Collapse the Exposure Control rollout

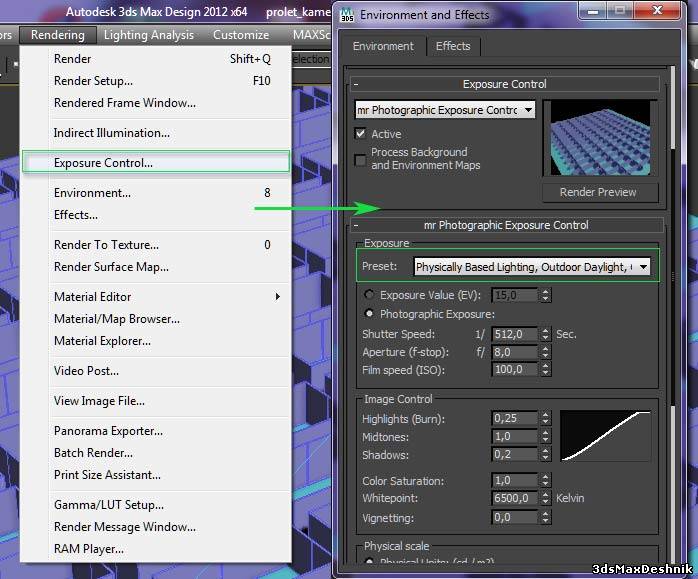(x=505, y=84)
